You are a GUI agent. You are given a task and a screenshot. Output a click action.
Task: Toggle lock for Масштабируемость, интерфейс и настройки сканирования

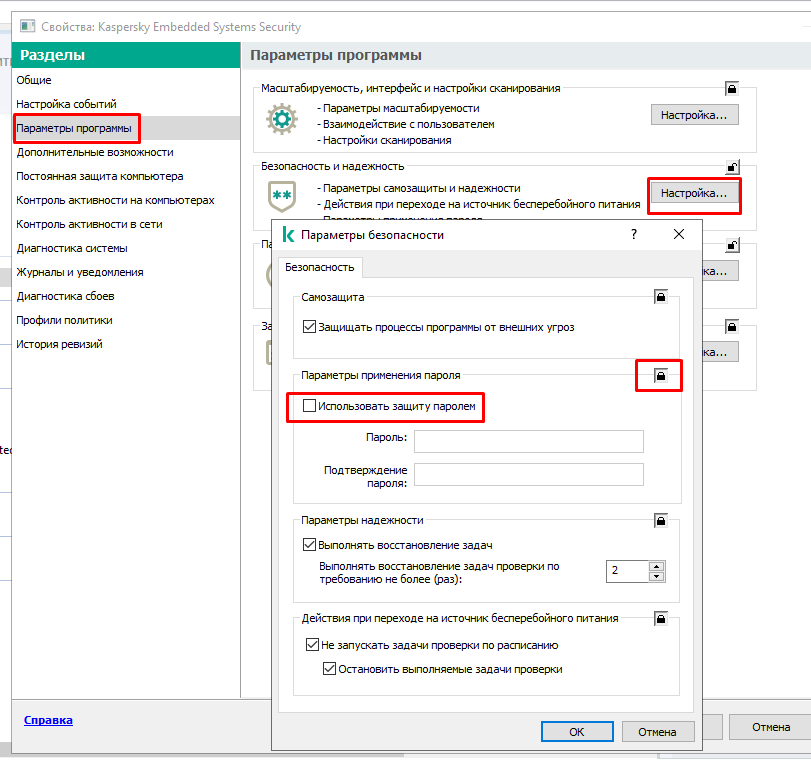point(731,88)
